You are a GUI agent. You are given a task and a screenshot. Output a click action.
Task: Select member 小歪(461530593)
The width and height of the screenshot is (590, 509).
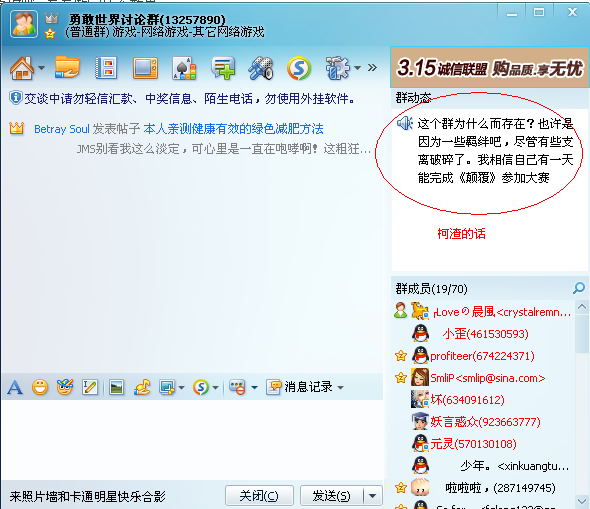(x=483, y=334)
